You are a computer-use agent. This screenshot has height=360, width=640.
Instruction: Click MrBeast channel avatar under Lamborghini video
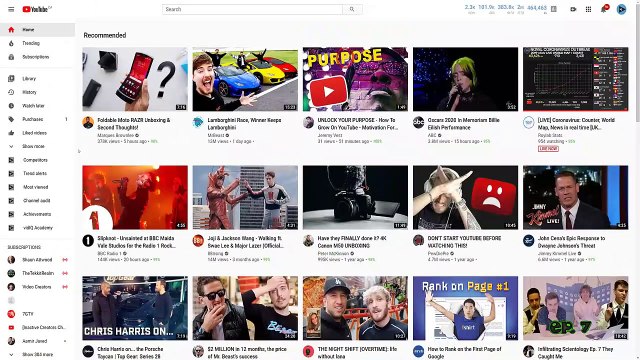198,122
